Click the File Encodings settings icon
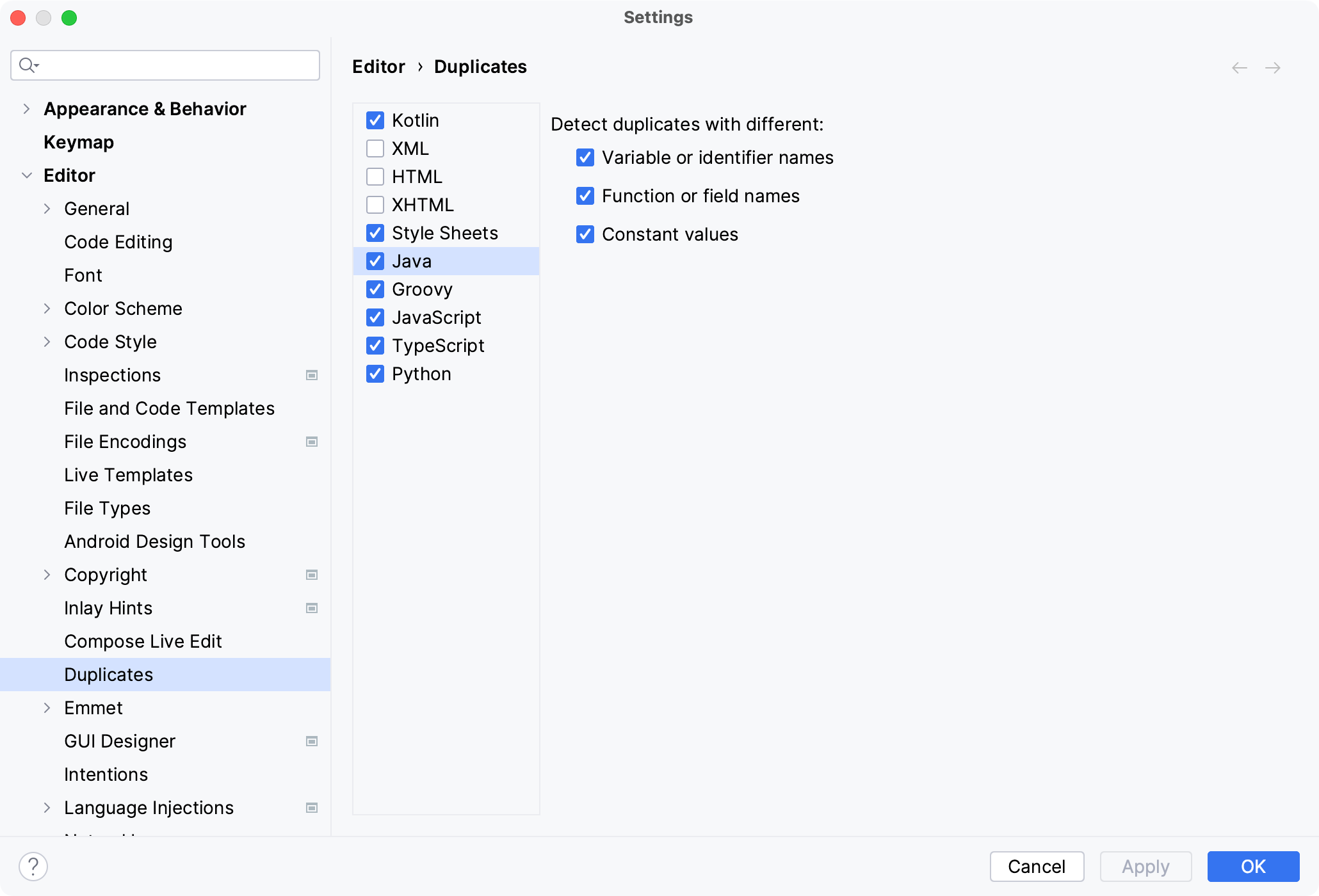1319x896 pixels. pos(312,441)
